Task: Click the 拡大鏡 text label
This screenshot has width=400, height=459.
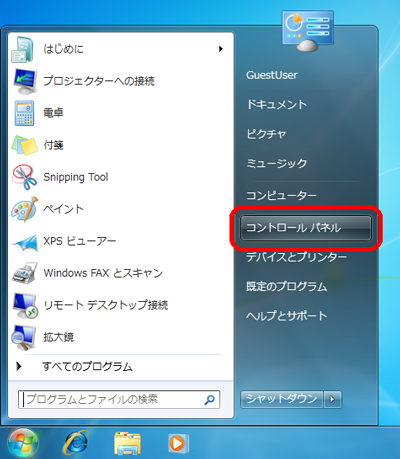Action: tap(58, 337)
